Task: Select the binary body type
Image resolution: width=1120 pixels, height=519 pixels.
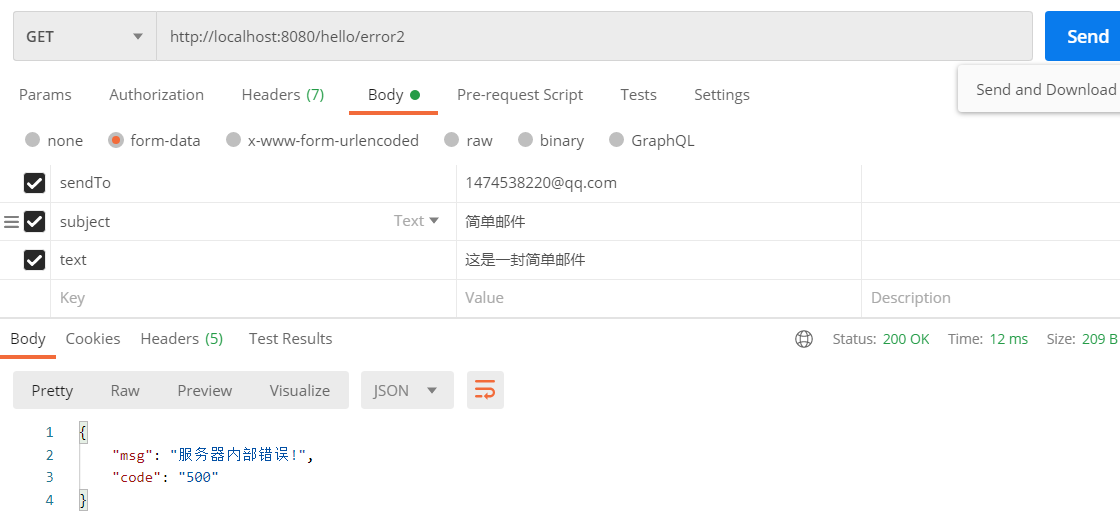Action: pos(551,141)
